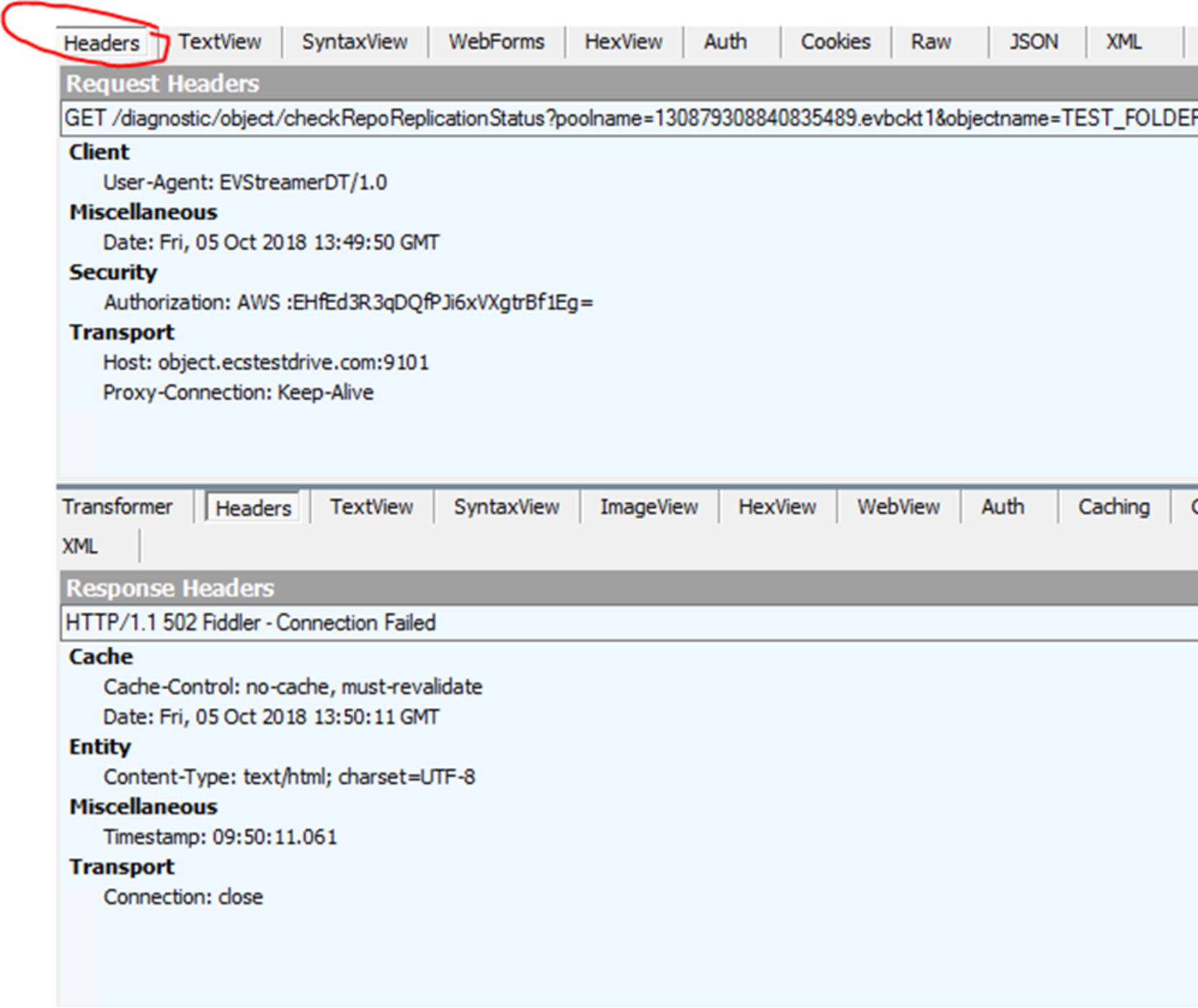This screenshot has height=1008, width=1198.
Task: Open the request SyntaxView tab
Action: click(355, 42)
